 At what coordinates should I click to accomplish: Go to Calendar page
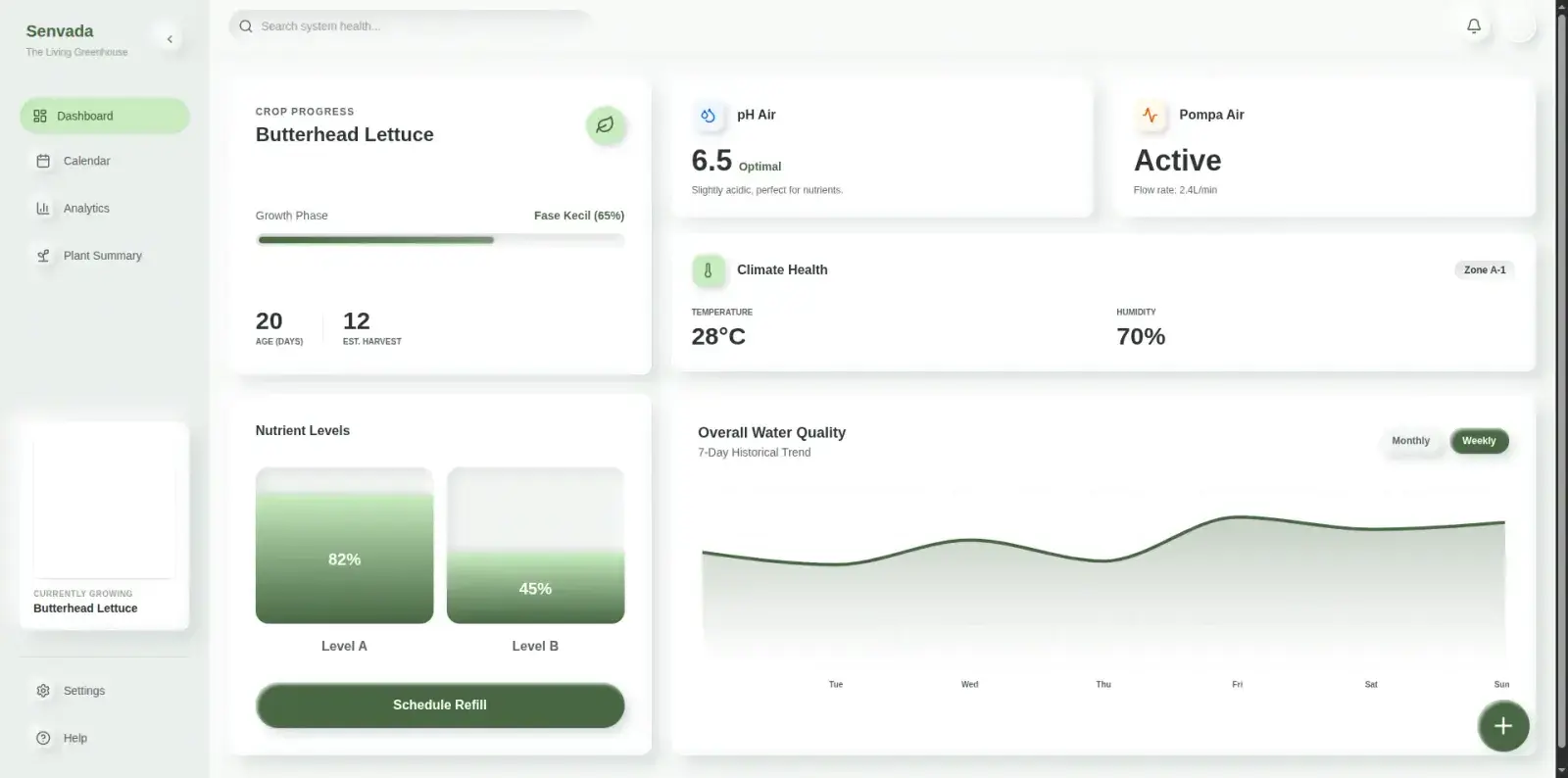[x=105, y=161]
